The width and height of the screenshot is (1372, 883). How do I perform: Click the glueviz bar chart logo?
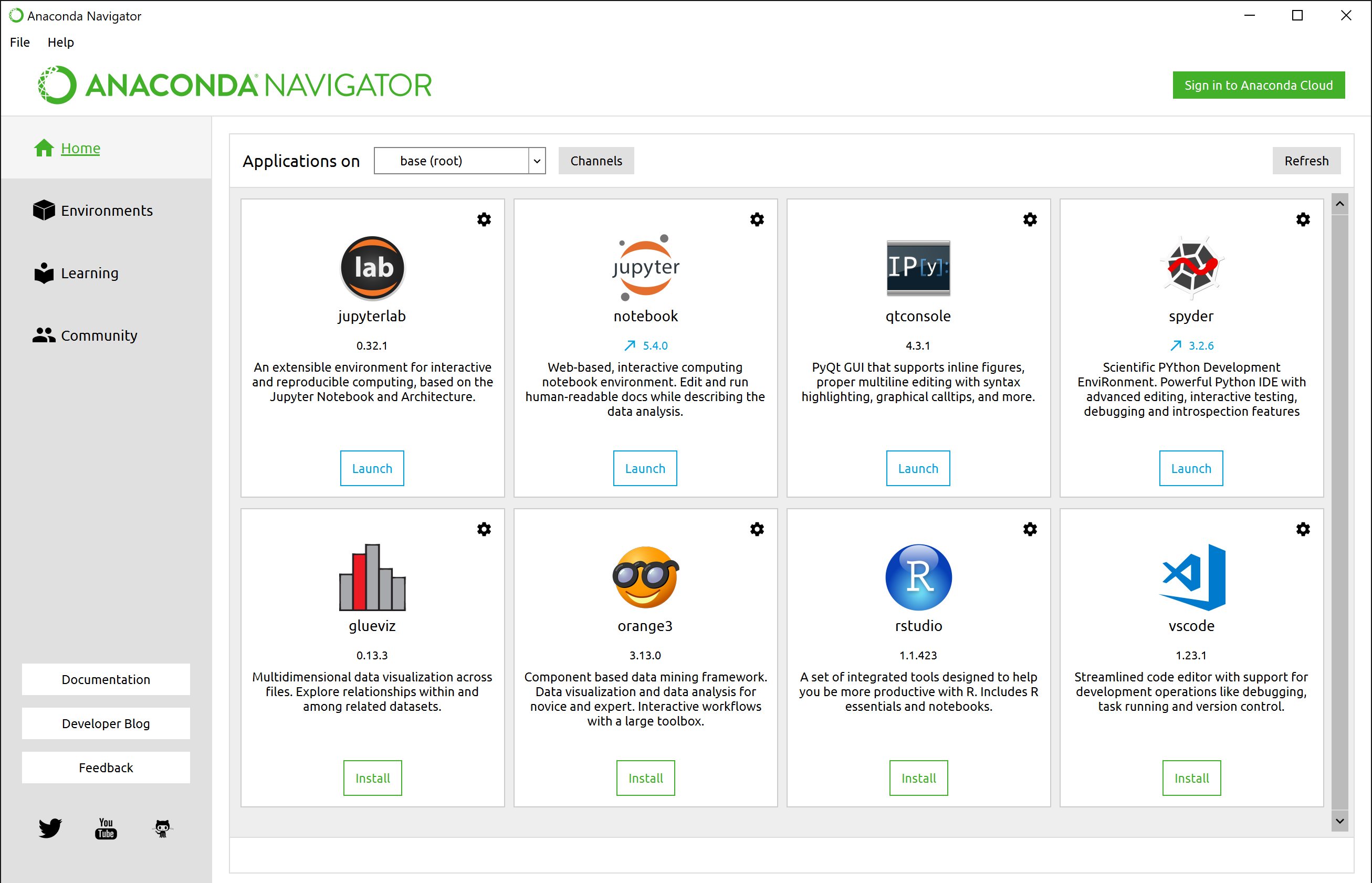pos(373,577)
